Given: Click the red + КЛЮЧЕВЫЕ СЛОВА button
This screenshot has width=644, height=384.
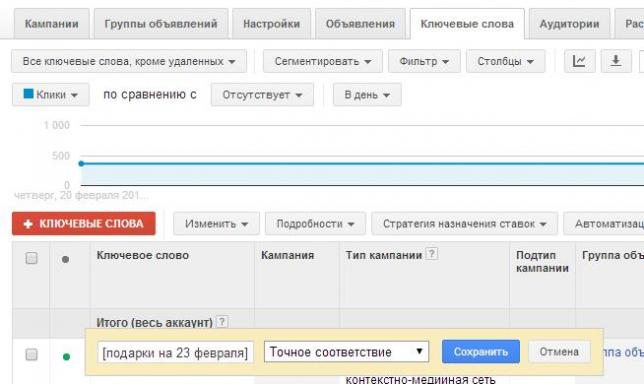Looking at the screenshot, I should 84,224.
